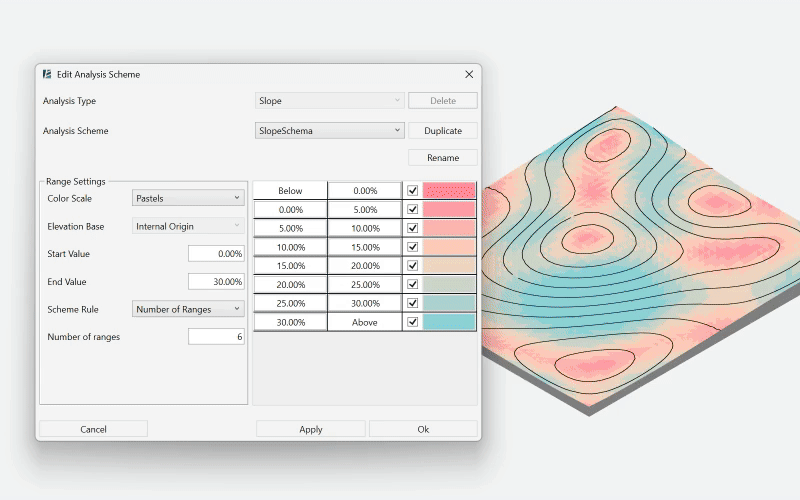Pick the color swatch for Below range
800x500 pixels.
(450, 190)
